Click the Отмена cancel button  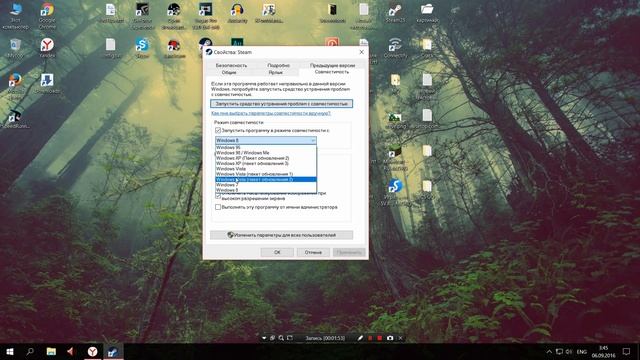[x=313, y=252]
